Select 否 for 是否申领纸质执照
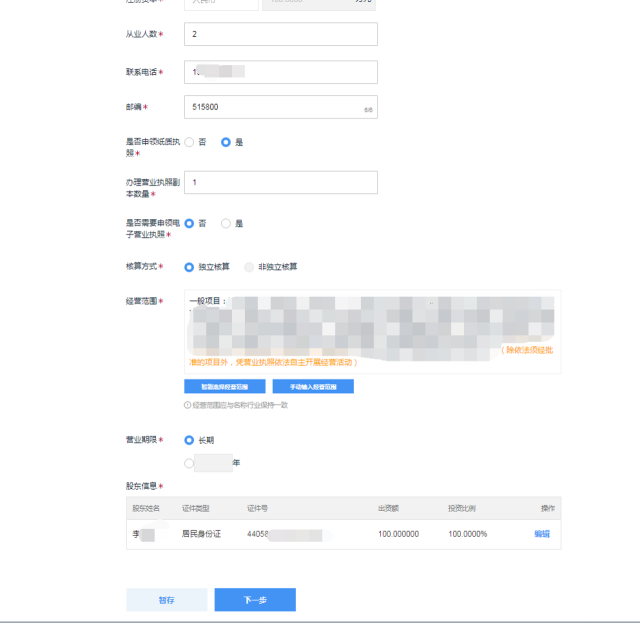This screenshot has width=640, height=623. 189,142
